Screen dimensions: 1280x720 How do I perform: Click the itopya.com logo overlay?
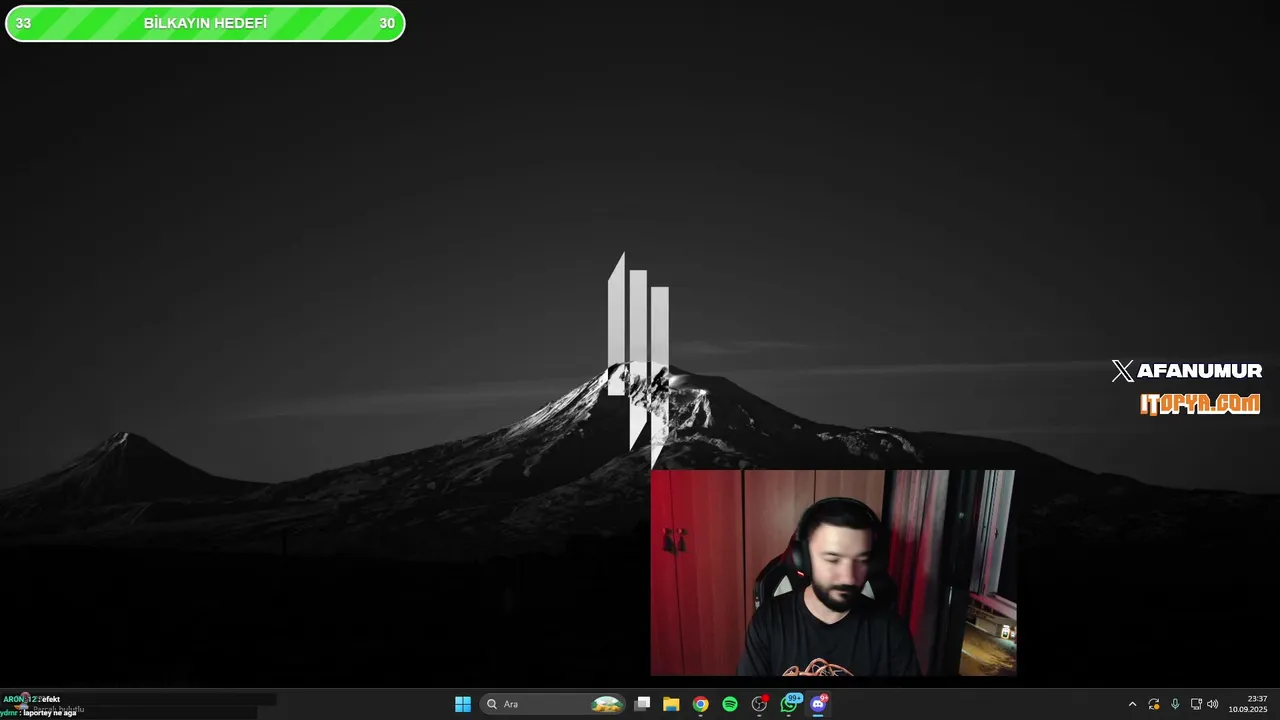pyautogui.click(x=1200, y=404)
